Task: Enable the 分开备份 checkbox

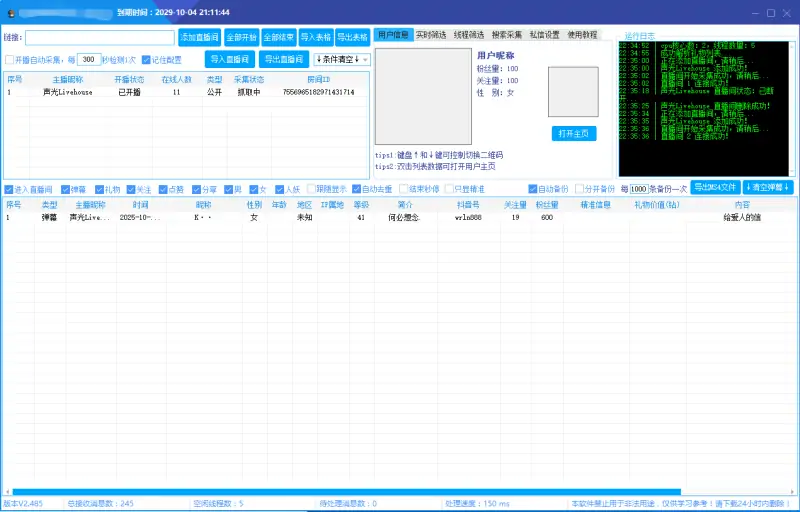Action: click(580, 188)
